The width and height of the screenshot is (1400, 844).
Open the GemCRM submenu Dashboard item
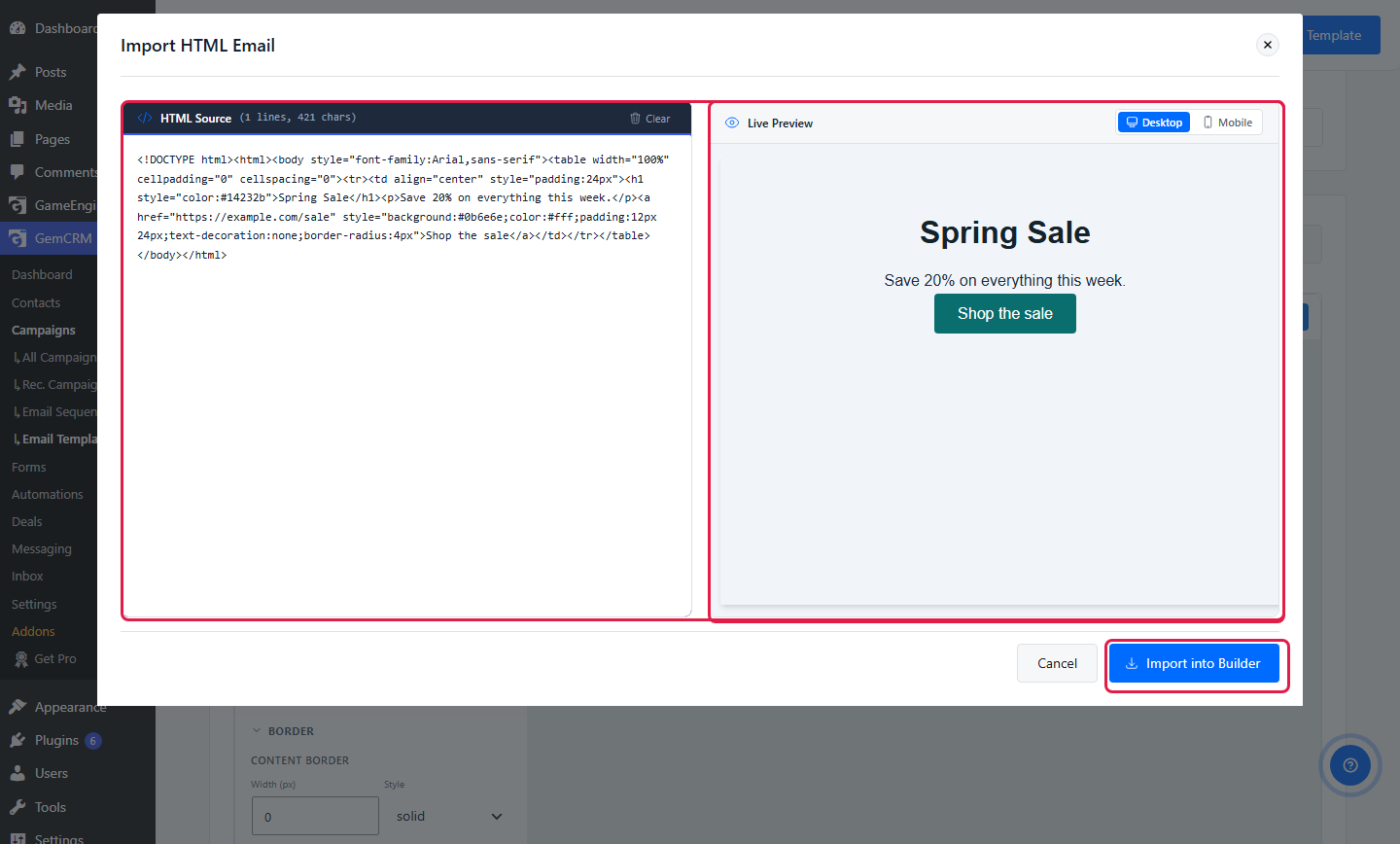coord(42,275)
